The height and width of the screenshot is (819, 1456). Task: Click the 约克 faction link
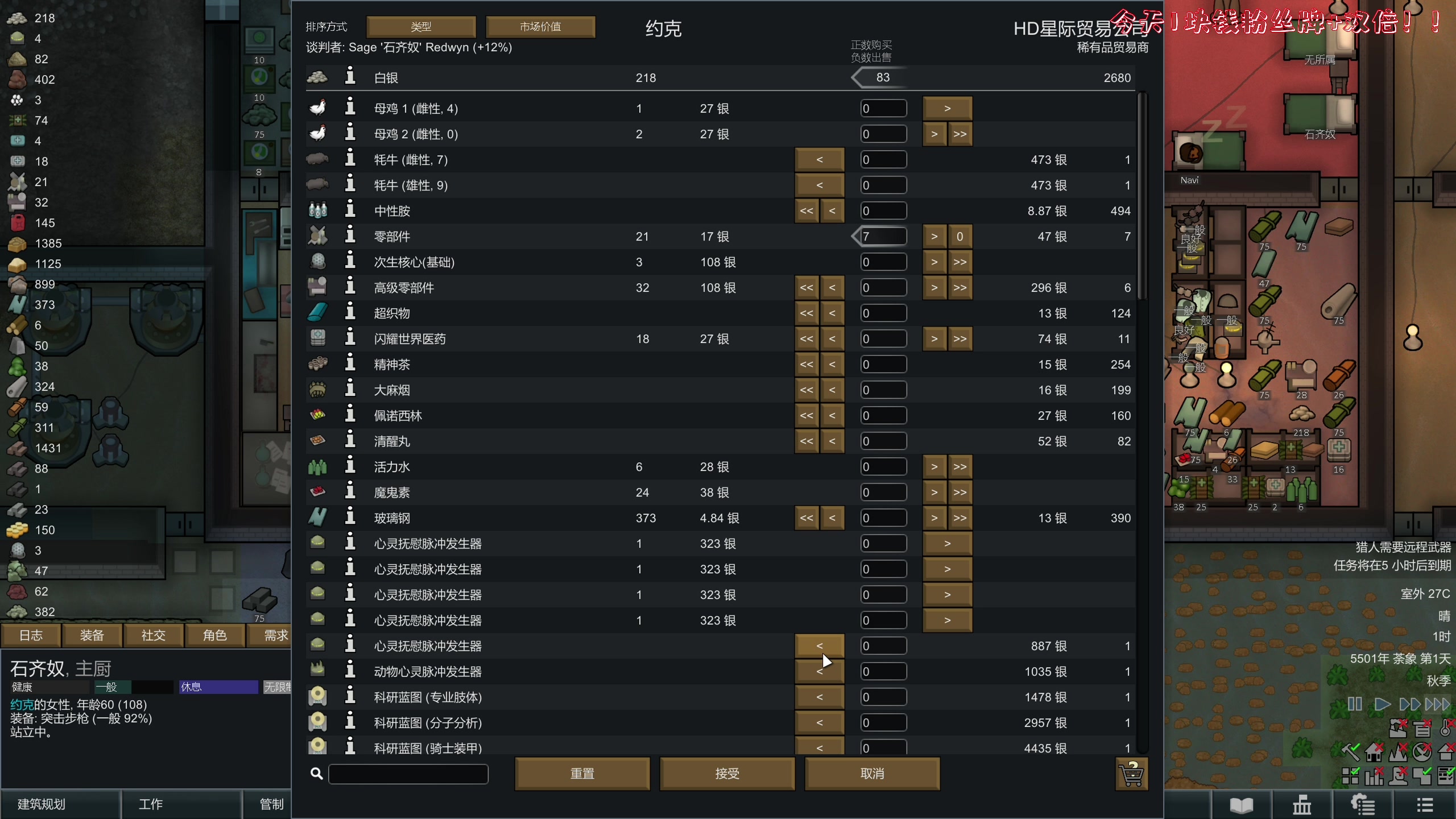click(22, 704)
